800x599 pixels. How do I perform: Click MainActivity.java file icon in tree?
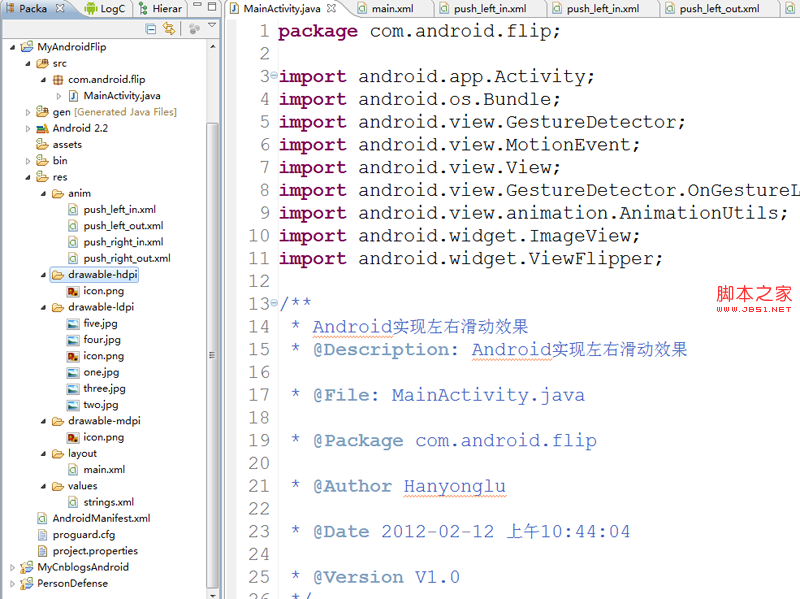pyautogui.click(x=73, y=96)
